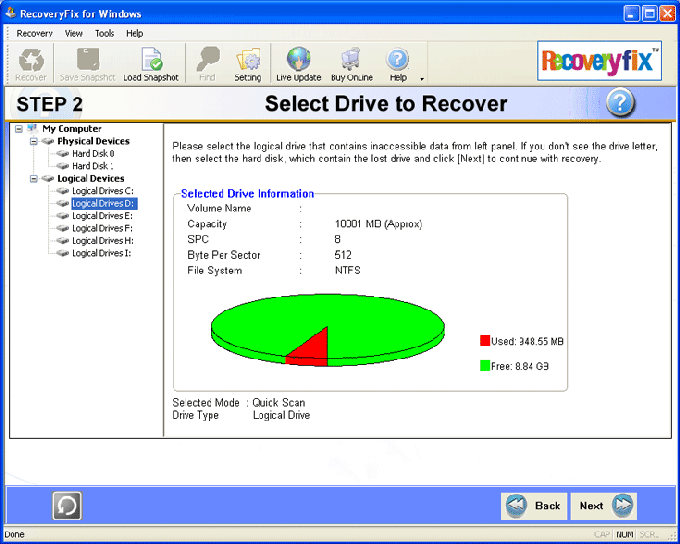Collapse the Physical Devices node
Screen dimensions: 680x544
tap(33, 141)
